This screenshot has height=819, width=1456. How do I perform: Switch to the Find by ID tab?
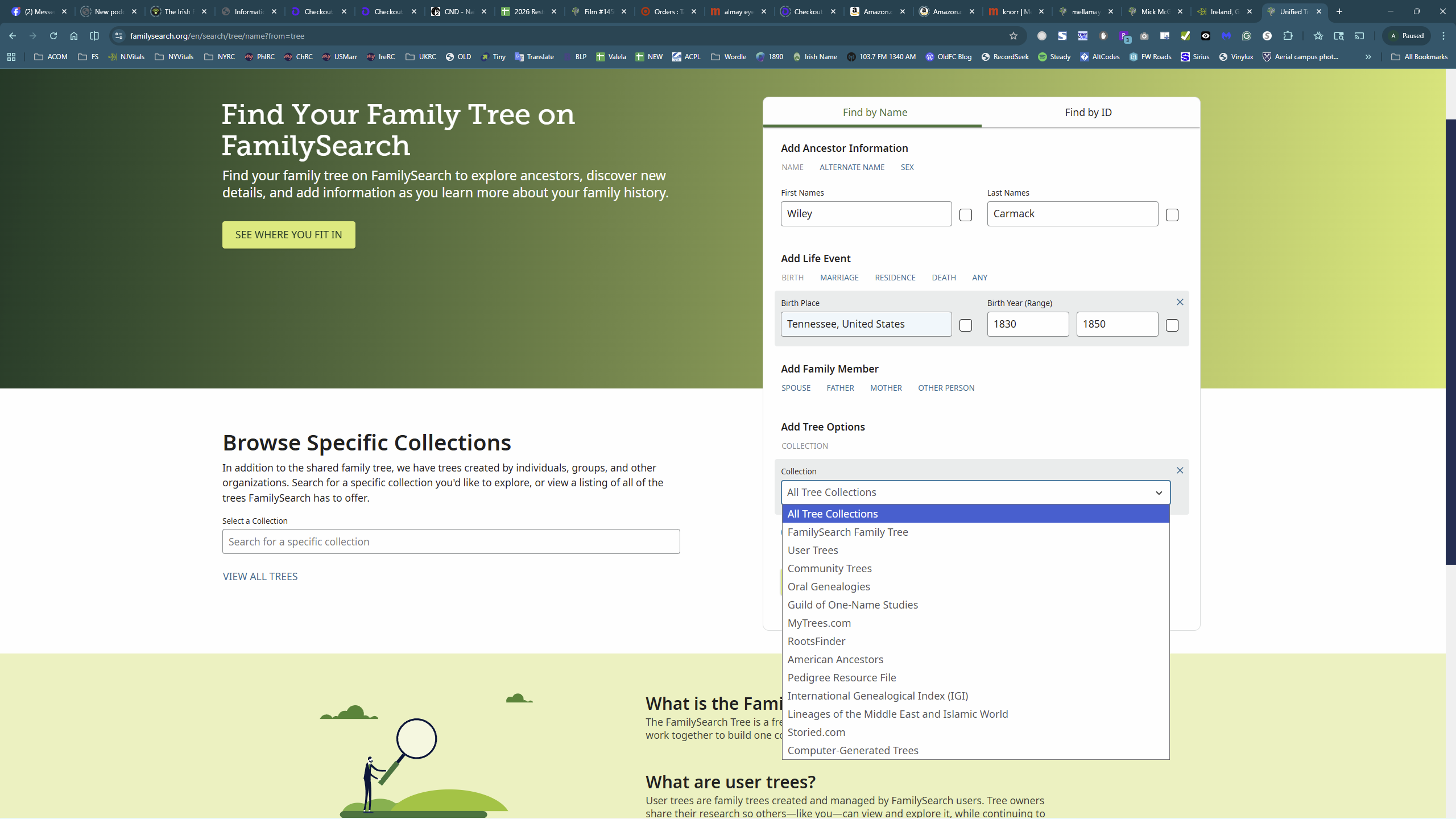[1088, 113]
